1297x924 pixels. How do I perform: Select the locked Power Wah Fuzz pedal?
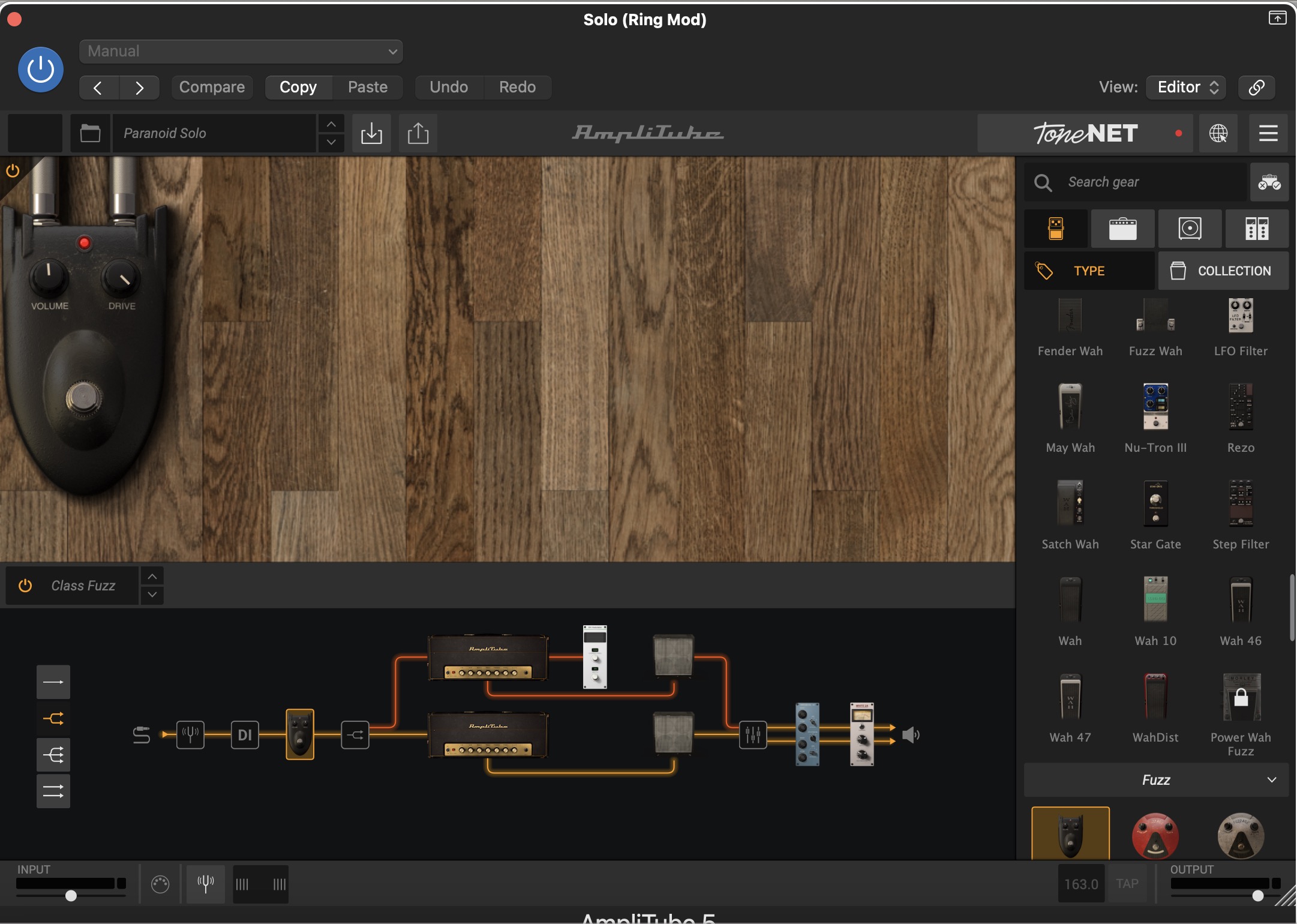coord(1241,714)
